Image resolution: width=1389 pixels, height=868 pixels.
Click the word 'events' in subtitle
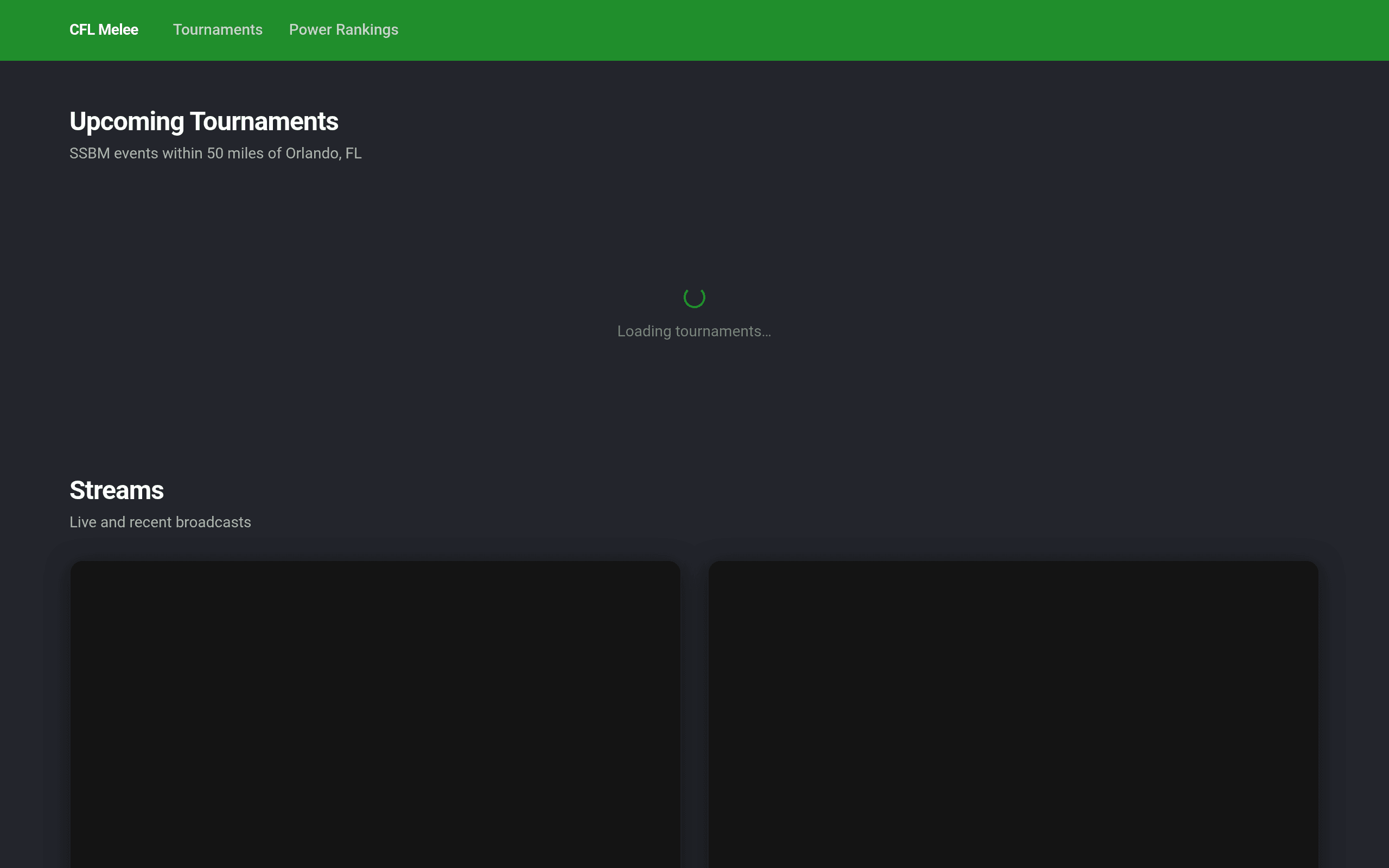click(136, 154)
